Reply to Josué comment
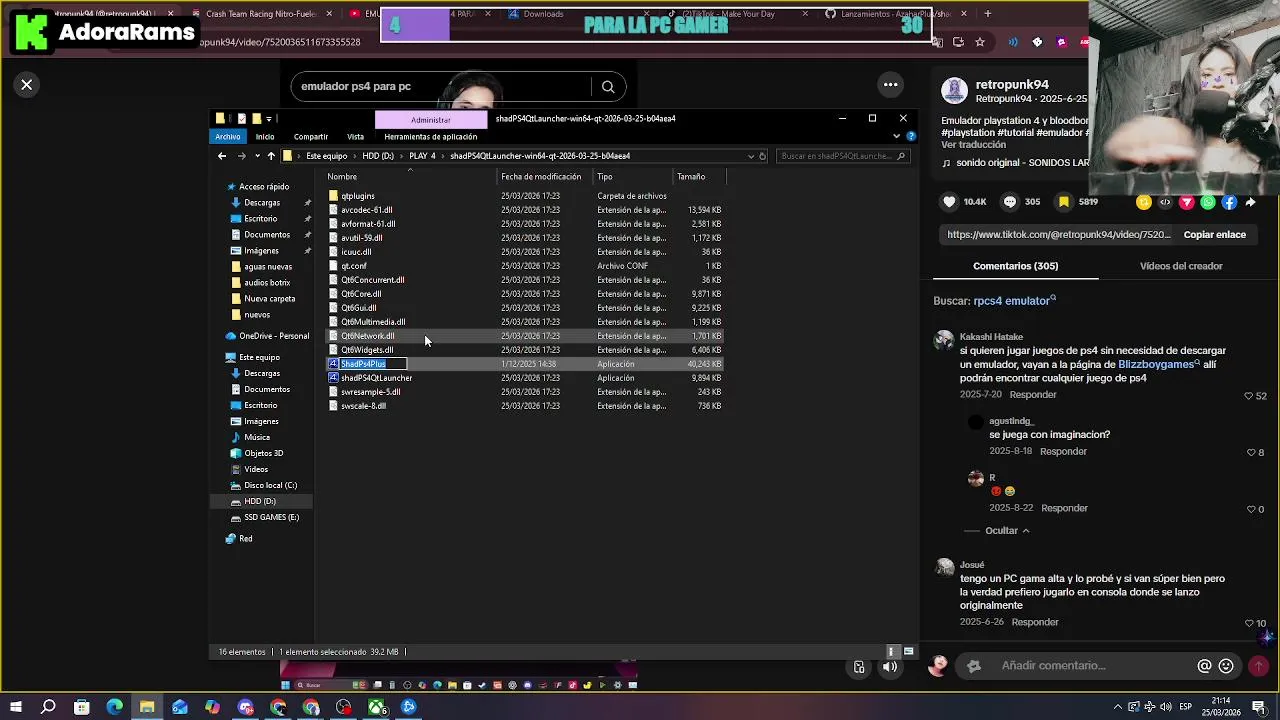 tap(1035, 622)
